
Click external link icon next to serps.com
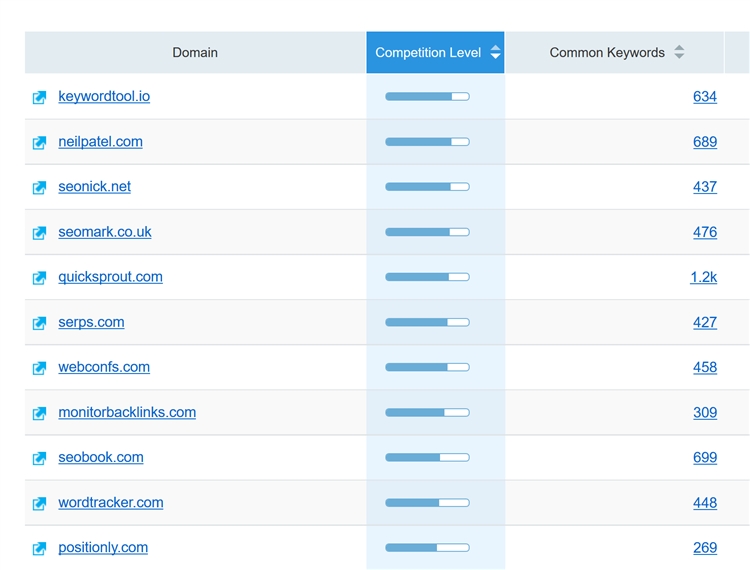39,323
